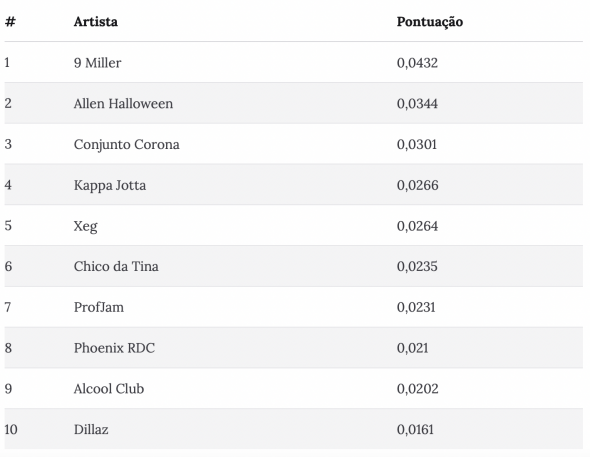Image resolution: width=590 pixels, height=457 pixels.
Task: Select the 9 Miller artist name
Action: pyautogui.click(x=97, y=63)
